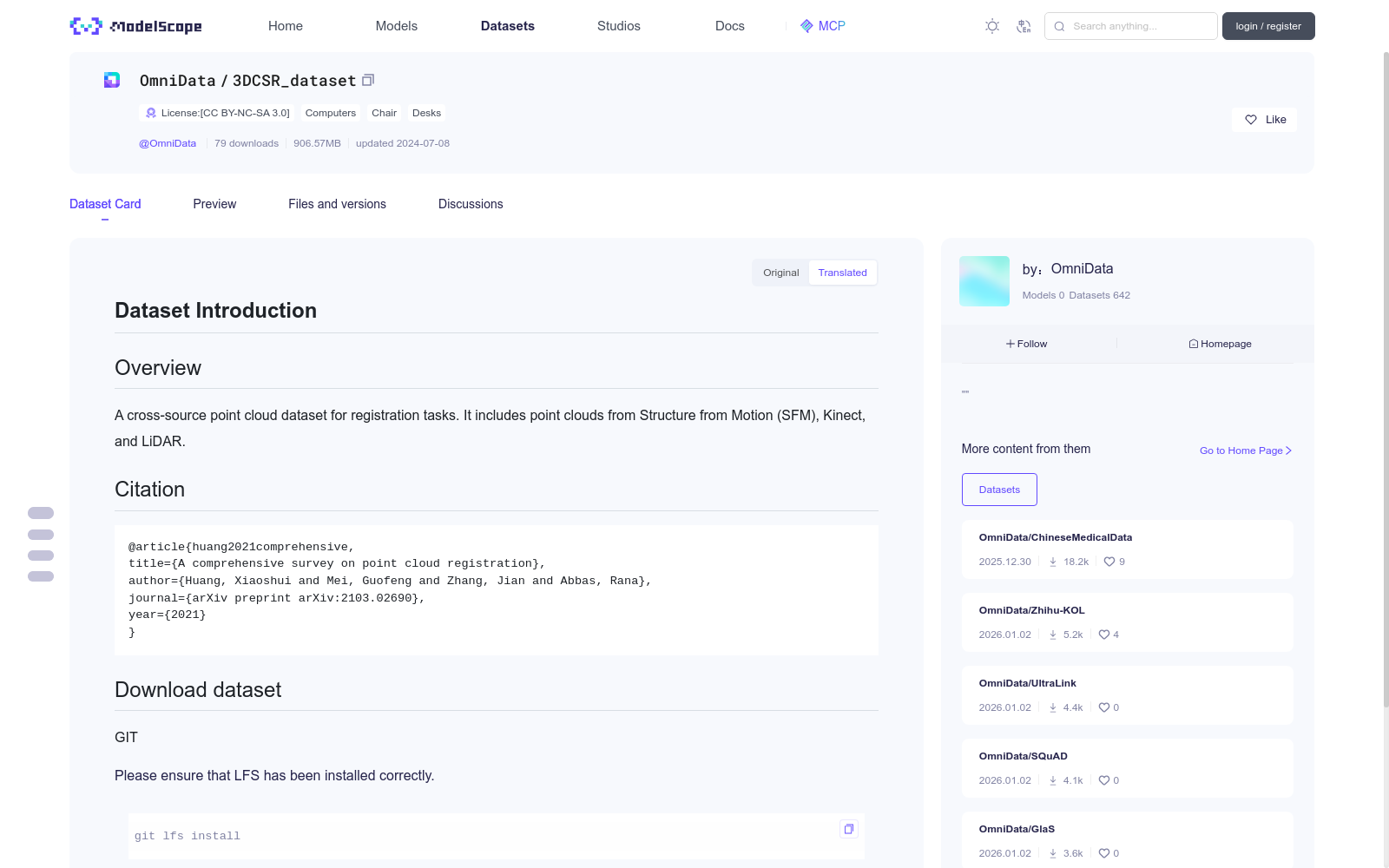This screenshot has height=868, width=1389.
Task: Click the ModelScope logo
Action: point(136,26)
